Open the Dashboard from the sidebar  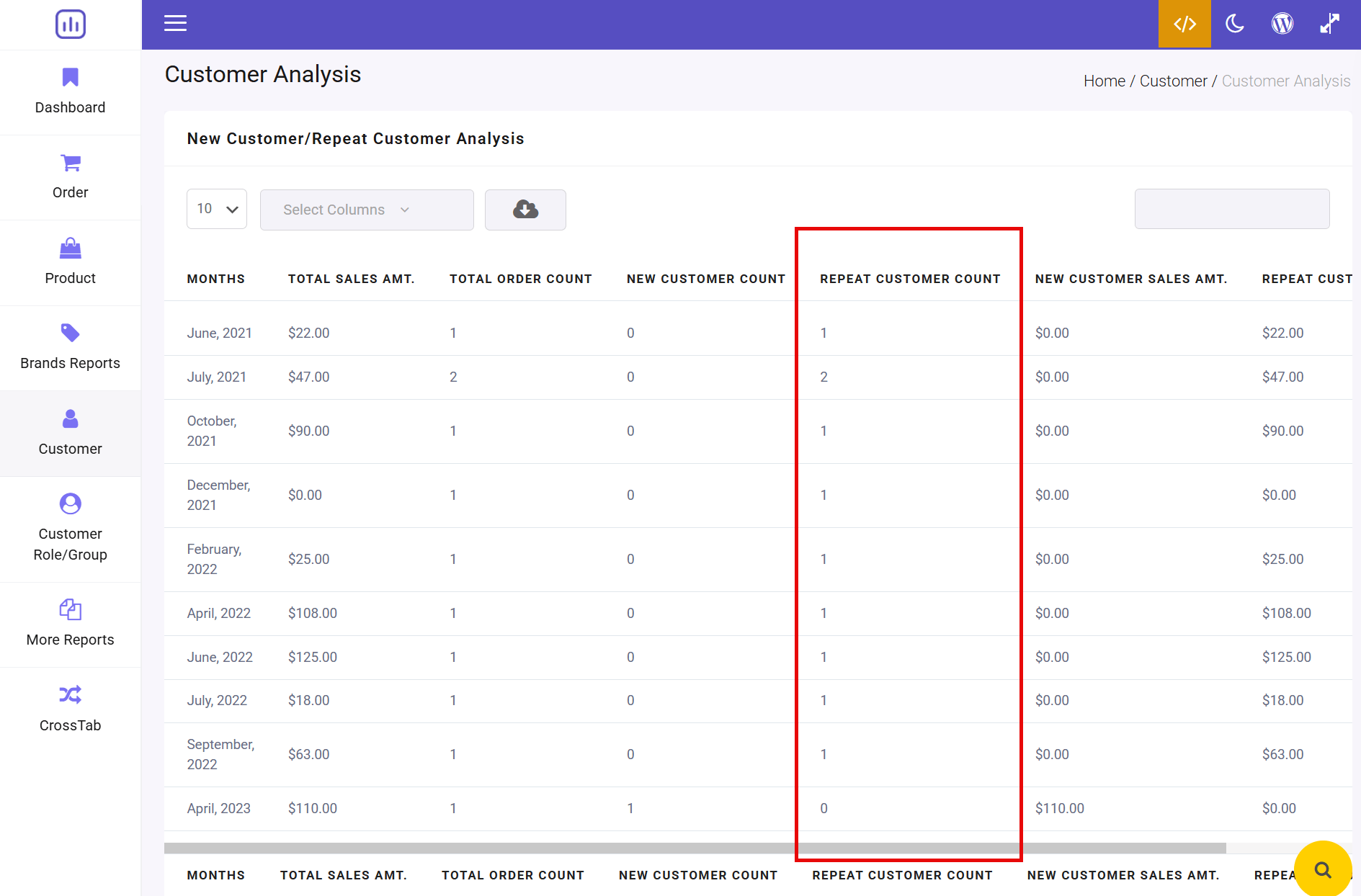click(70, 91)
